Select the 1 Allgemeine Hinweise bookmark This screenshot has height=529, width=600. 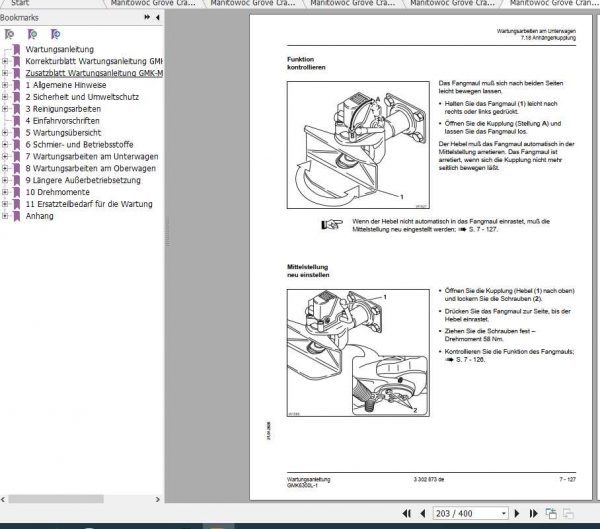point(66,85)
